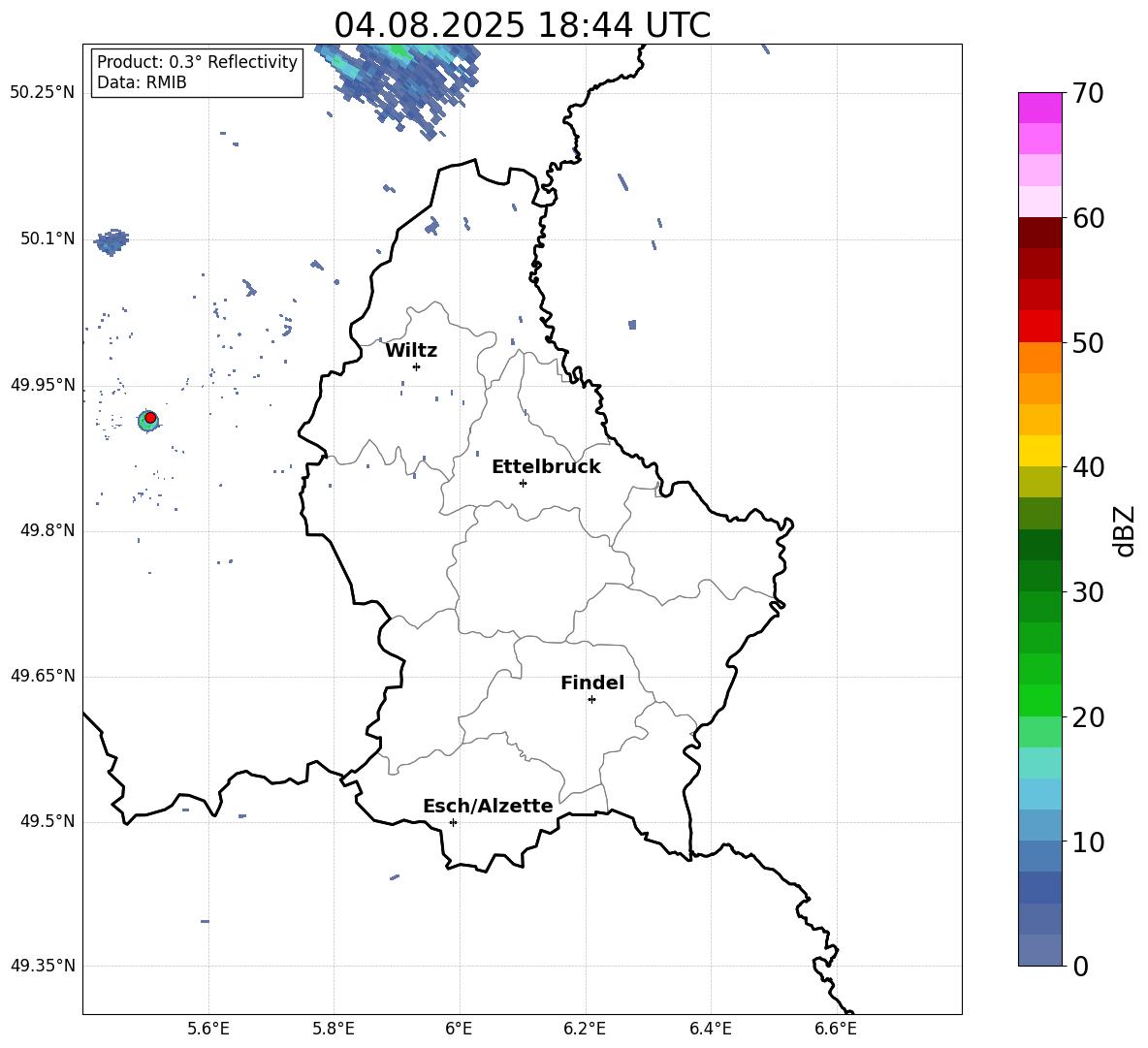Click the Wiltz cross marker
The width and height of the screenshot is (1148, 1048).
[416, 366]
